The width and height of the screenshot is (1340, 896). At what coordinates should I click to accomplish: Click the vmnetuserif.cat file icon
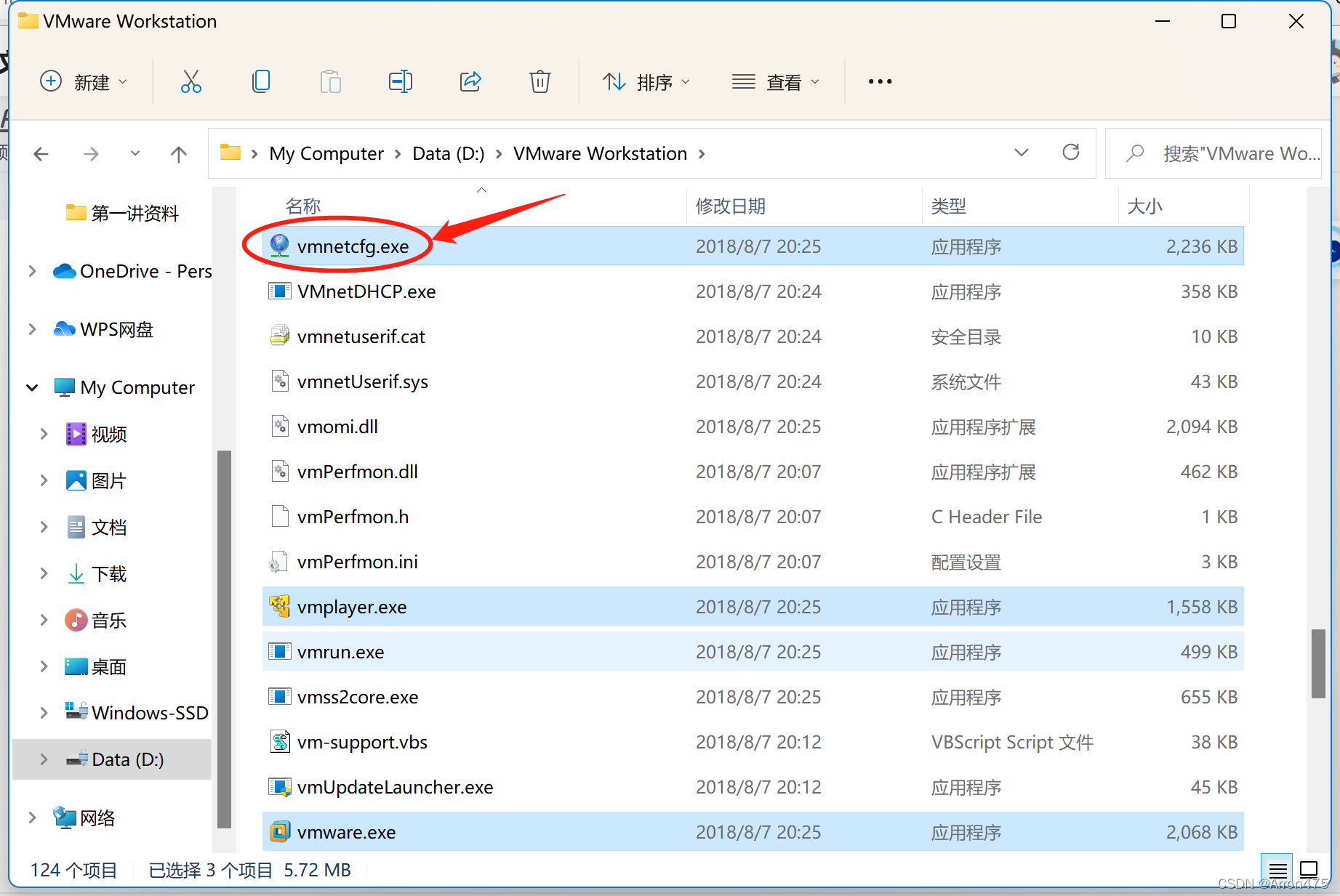280,336
